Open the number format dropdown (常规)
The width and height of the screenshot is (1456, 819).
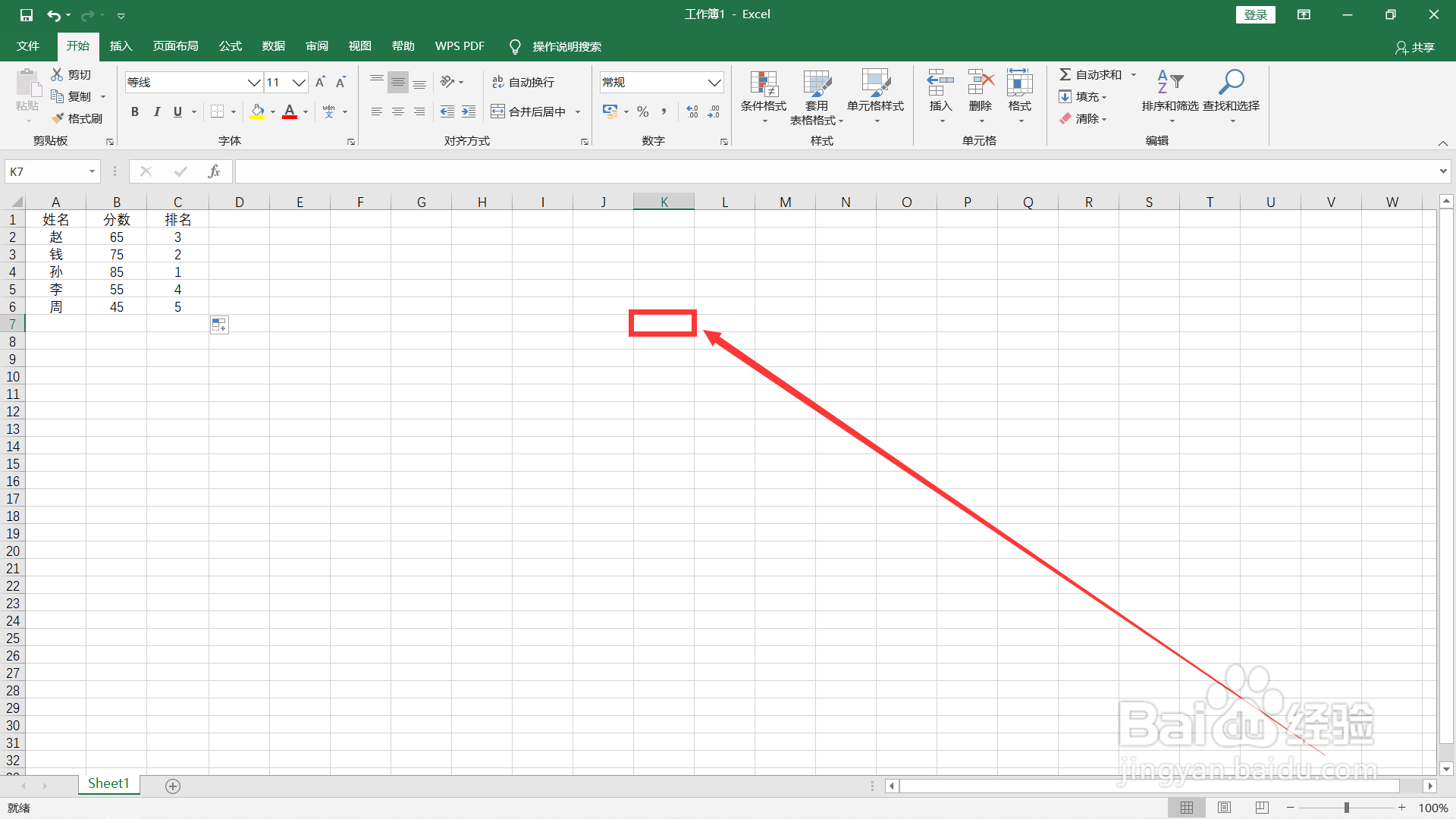[714, 82]
